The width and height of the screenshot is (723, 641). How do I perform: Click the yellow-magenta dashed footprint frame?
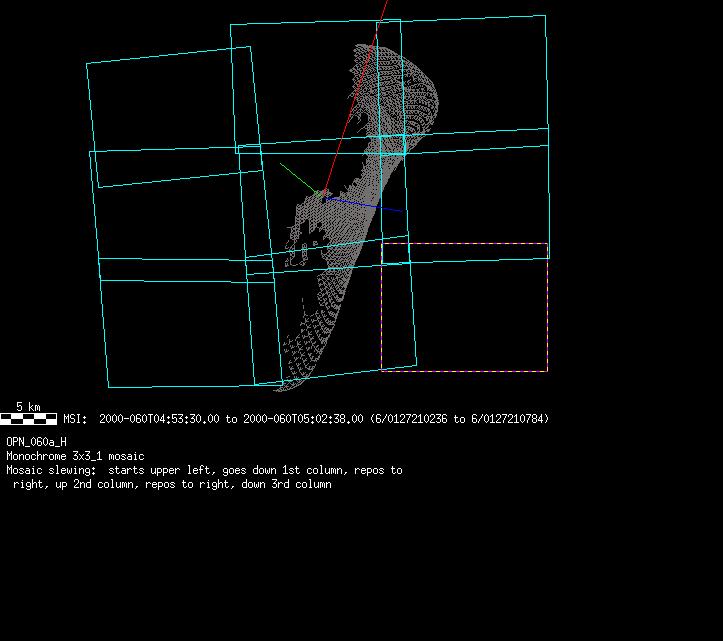click(x=464, y=307)
